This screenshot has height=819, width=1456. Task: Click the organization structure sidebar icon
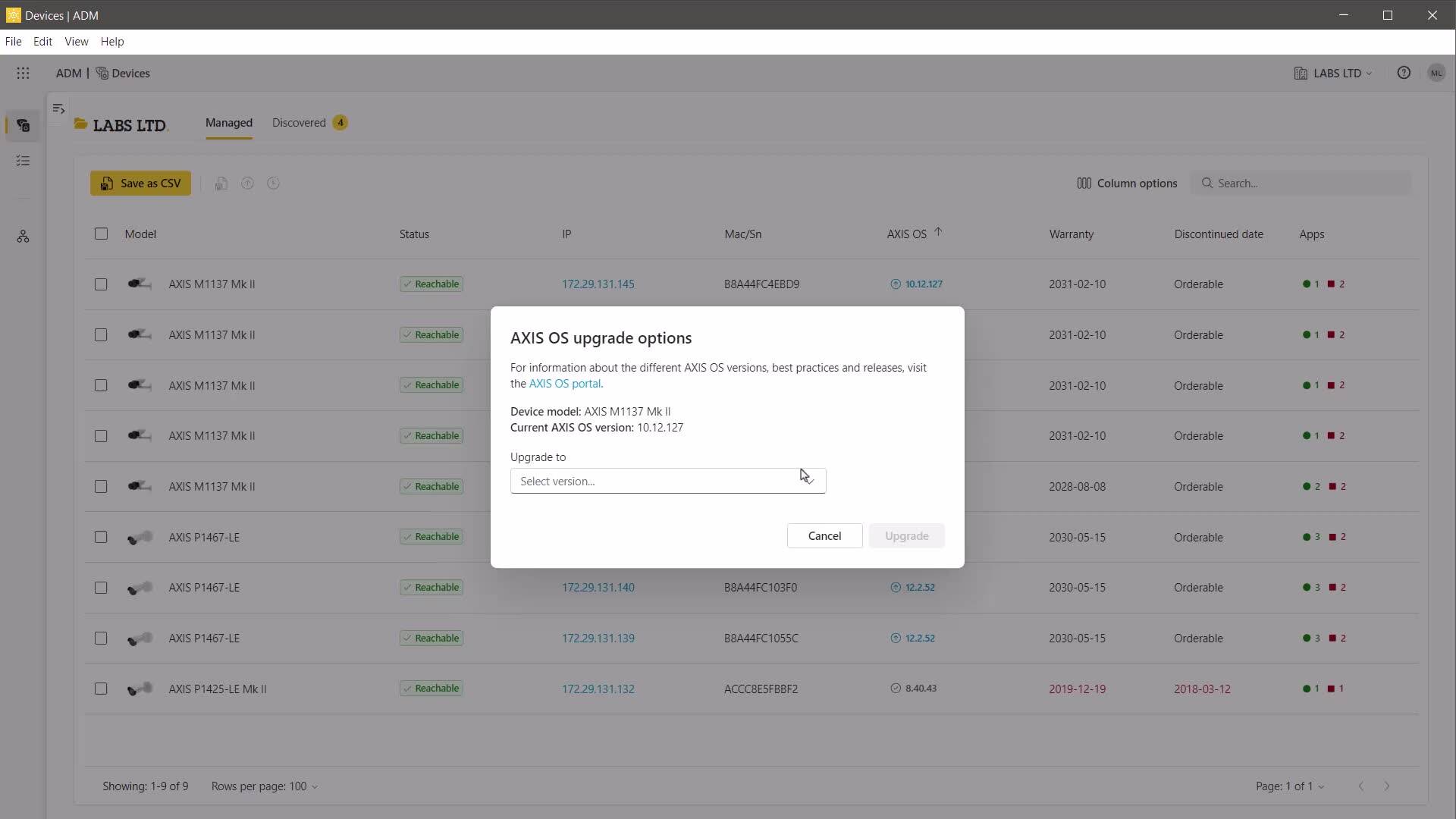[x=23, y=237]
